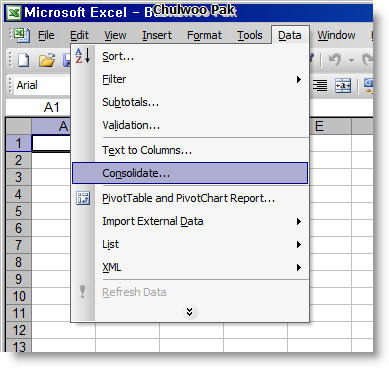The height and width of the screenshot is (368, 389).
Task: Open the Undo history dropdown arrow
Action: 351,60
